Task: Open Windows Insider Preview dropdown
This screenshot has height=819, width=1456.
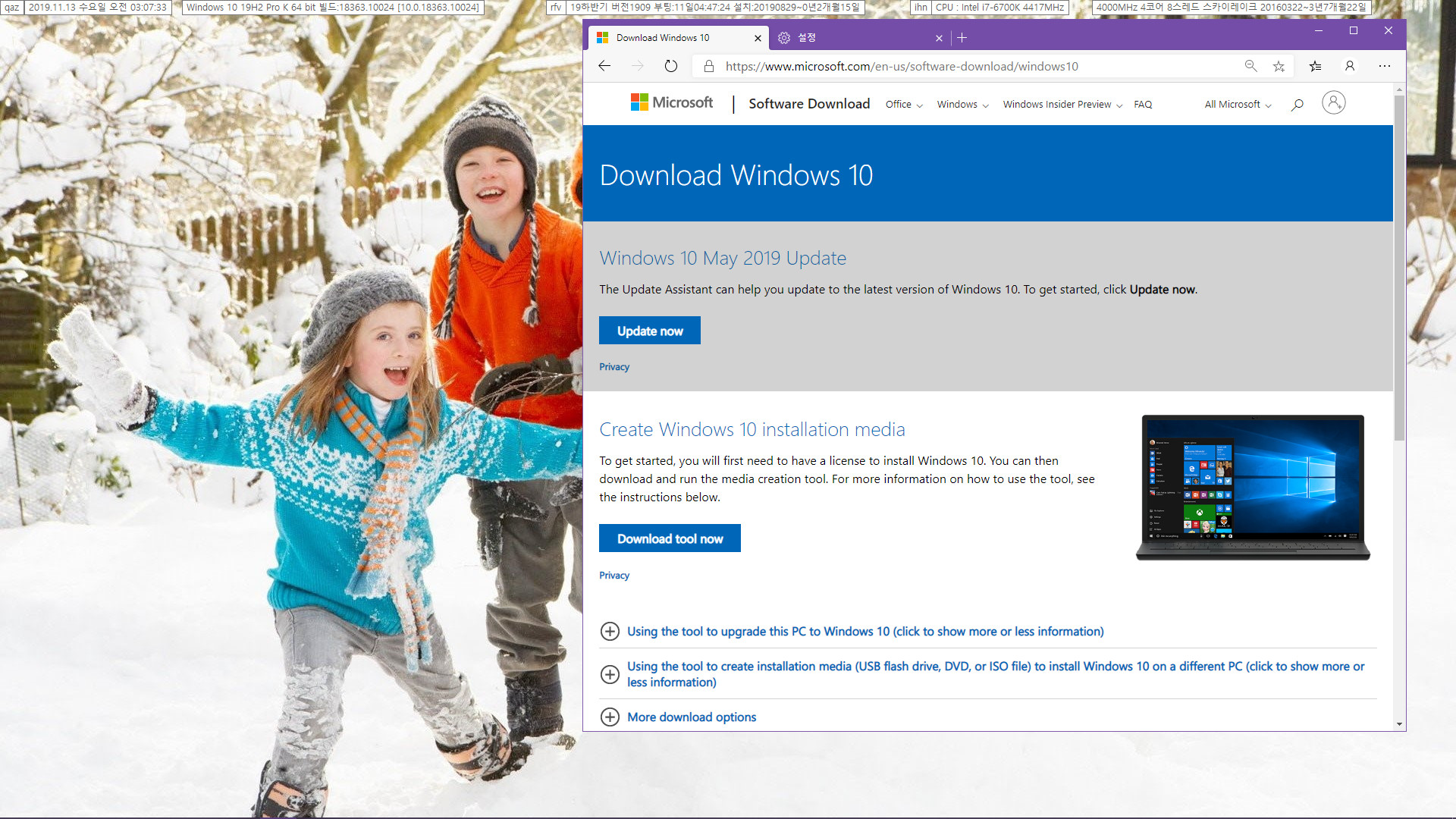Action: (x=1062, y=105)
